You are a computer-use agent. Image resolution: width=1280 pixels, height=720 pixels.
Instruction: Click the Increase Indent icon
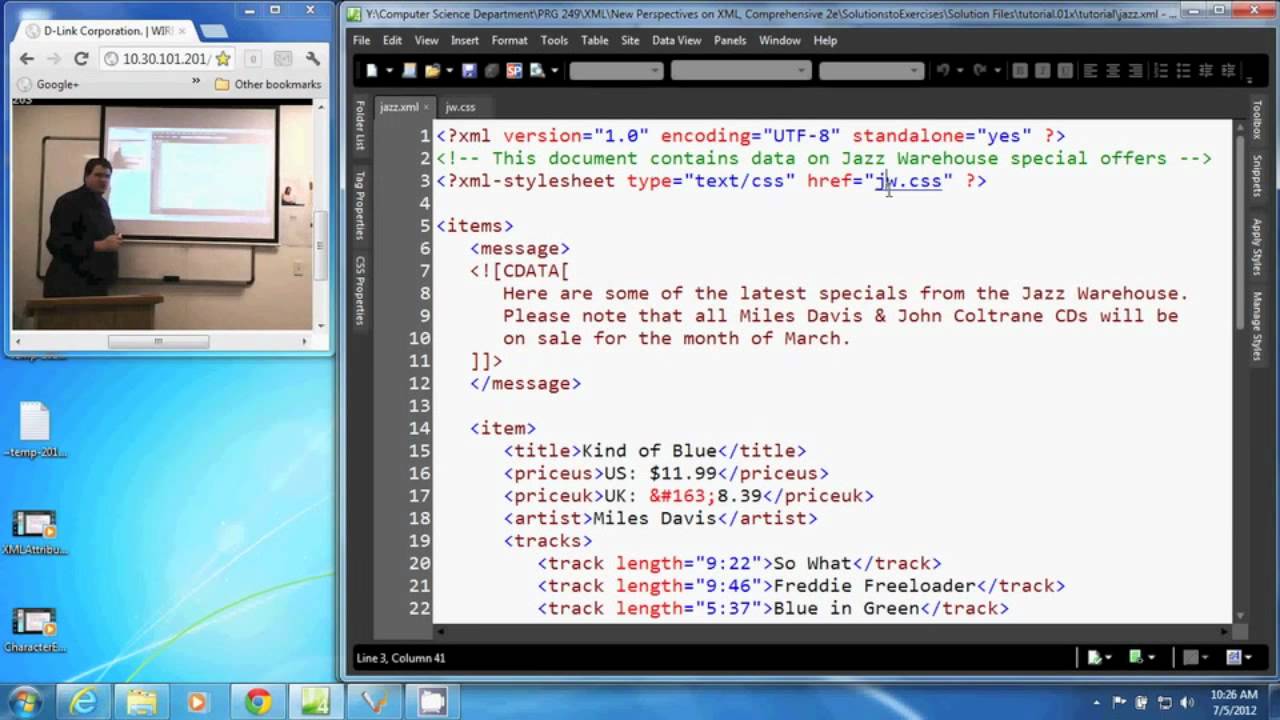tap(1228, 70)
